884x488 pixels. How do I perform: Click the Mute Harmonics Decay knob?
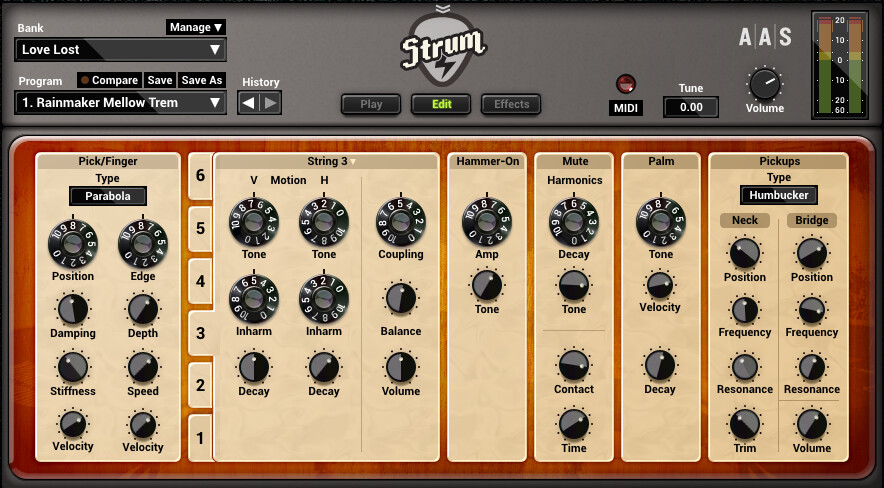574,222
